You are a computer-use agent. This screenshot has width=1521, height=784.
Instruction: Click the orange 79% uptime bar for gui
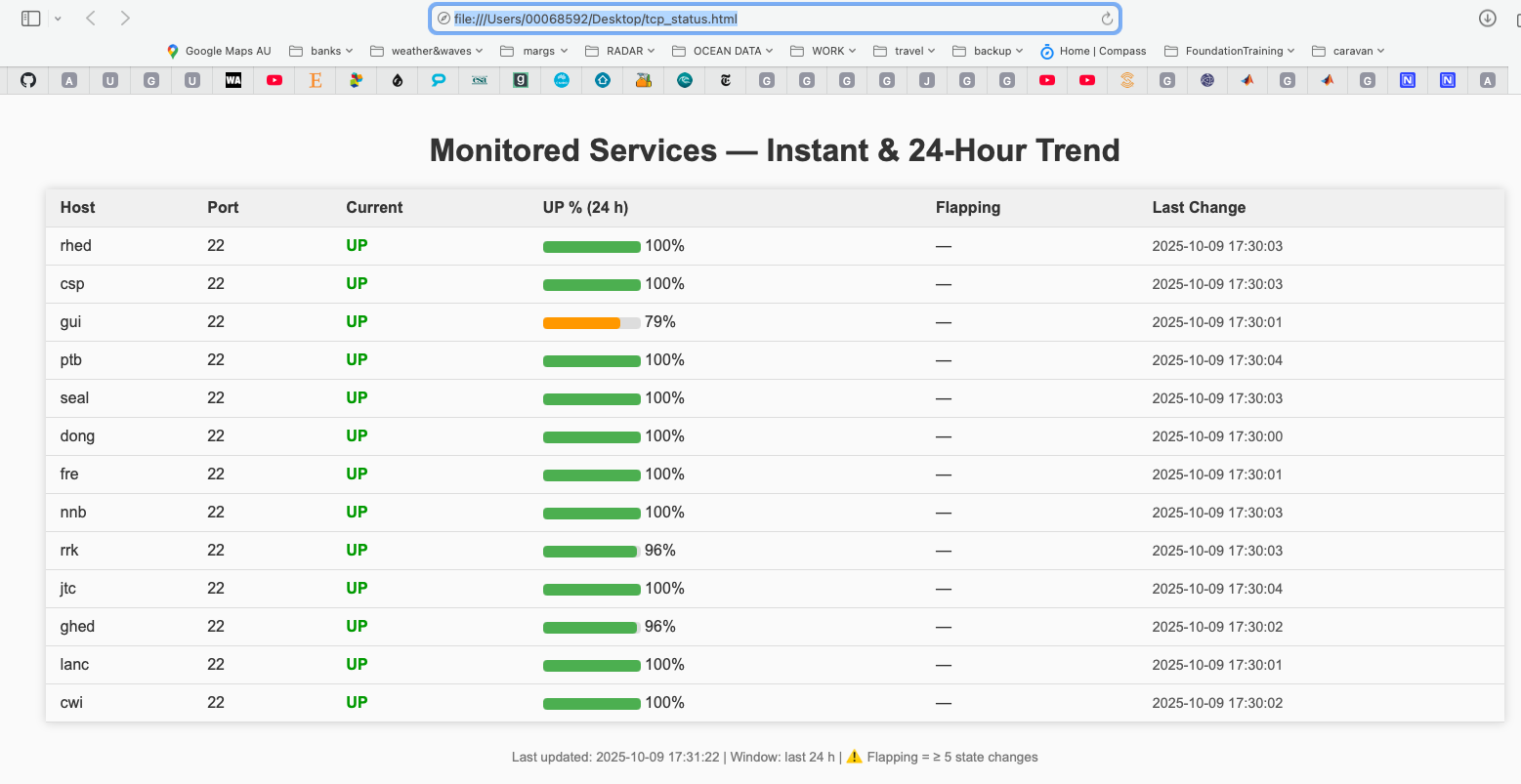coord(582,323)
